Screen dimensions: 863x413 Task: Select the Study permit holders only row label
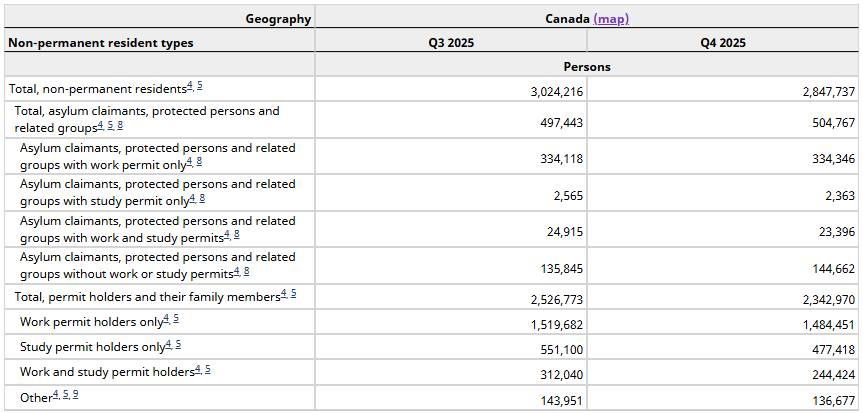[x=92, y=347]
